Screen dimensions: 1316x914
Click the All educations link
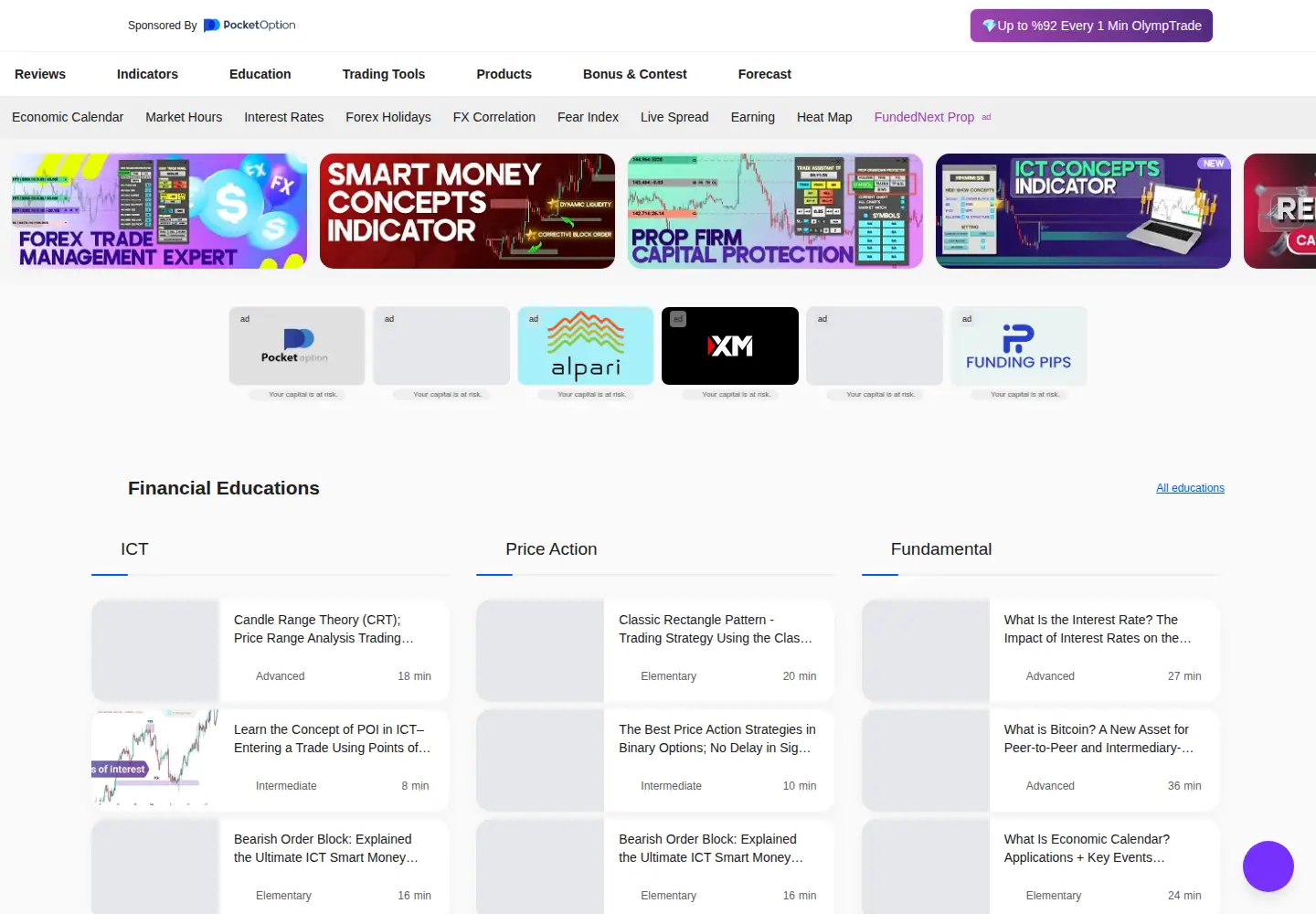coord(1190,488)
